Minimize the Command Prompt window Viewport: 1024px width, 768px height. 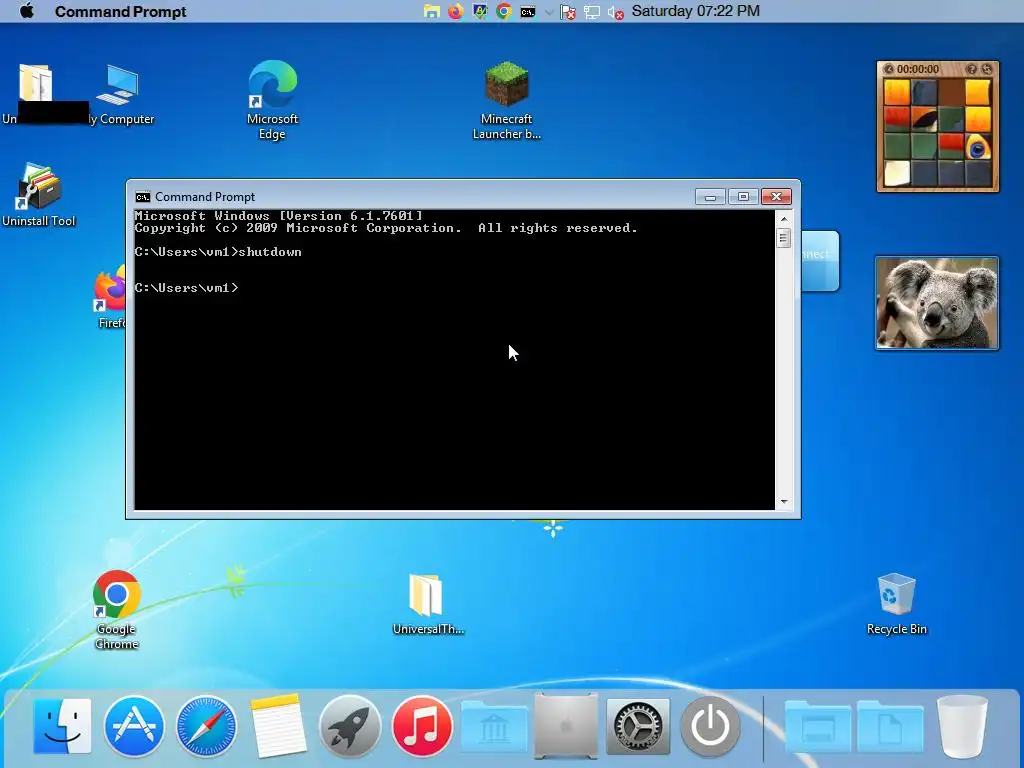click(710, 197)
